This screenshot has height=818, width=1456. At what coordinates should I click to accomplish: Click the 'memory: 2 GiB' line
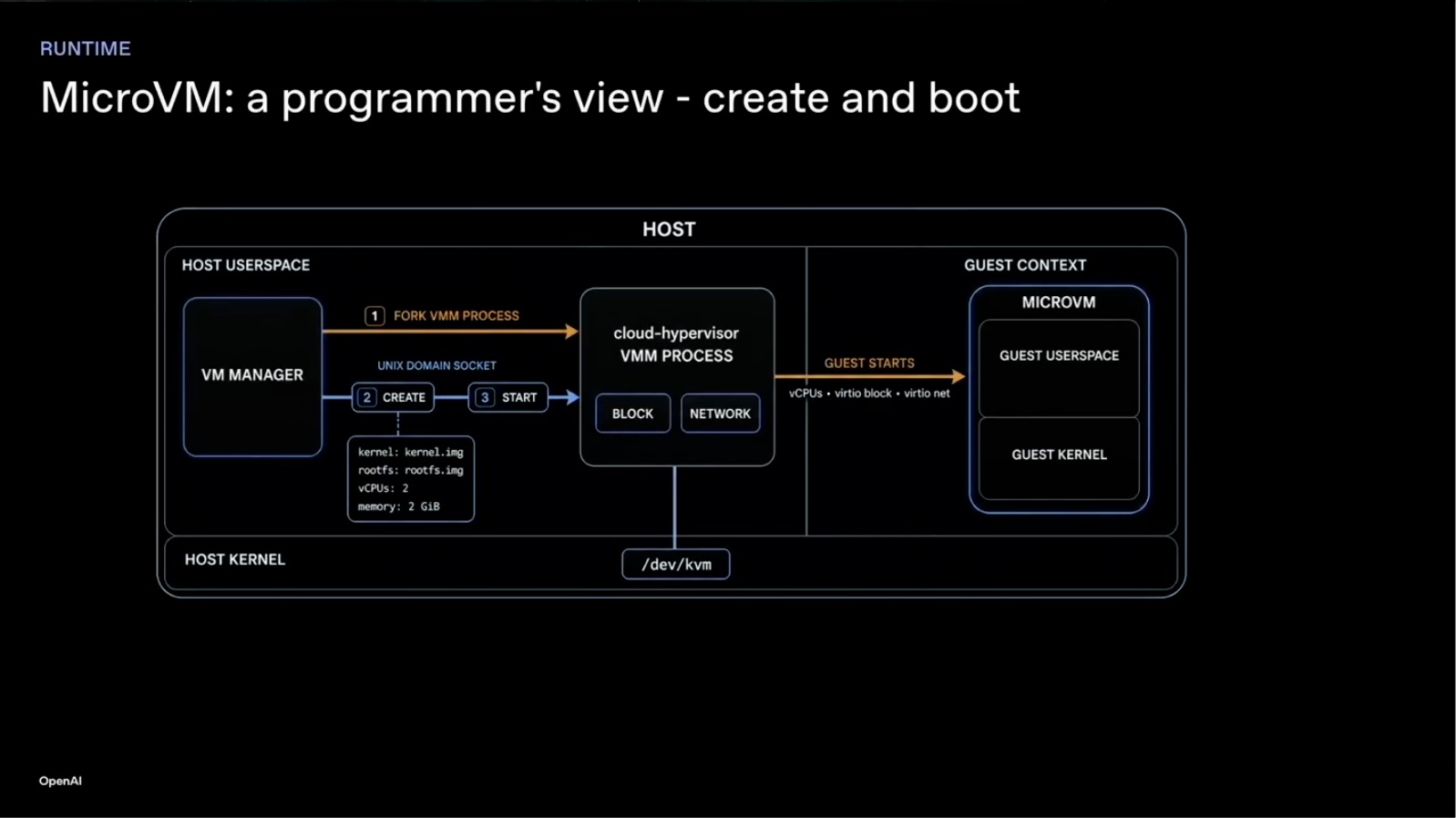point(399,506)
